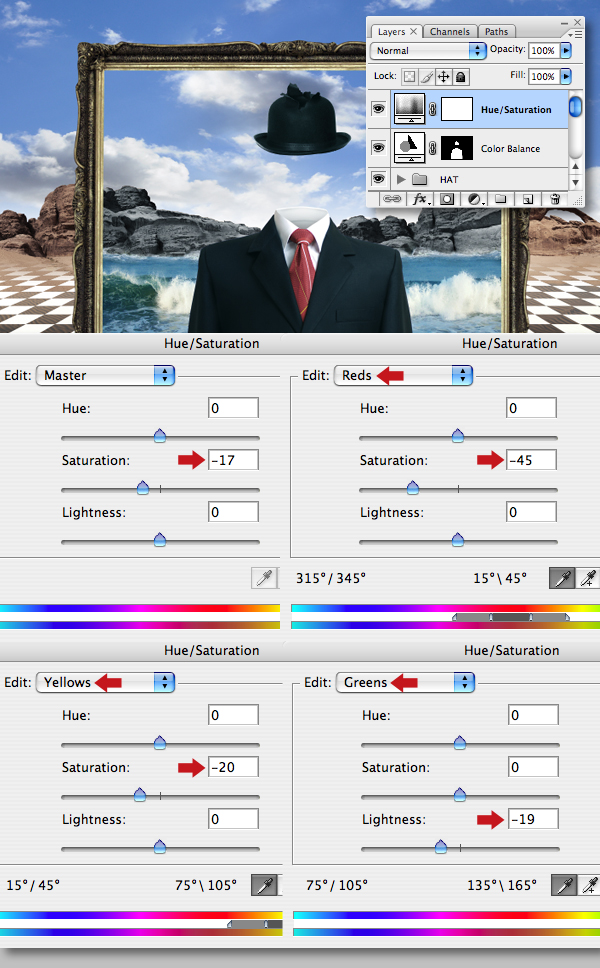
Task: Click Link layers chain icon at panel bottom
Action: click(391, 199)
